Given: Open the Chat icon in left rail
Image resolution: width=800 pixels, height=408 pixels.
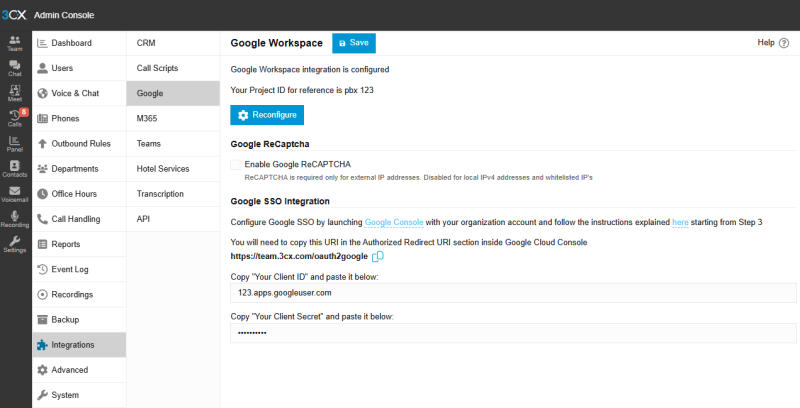Looking at the screenshot, I should pyautogui.click(x=15, y=68).
